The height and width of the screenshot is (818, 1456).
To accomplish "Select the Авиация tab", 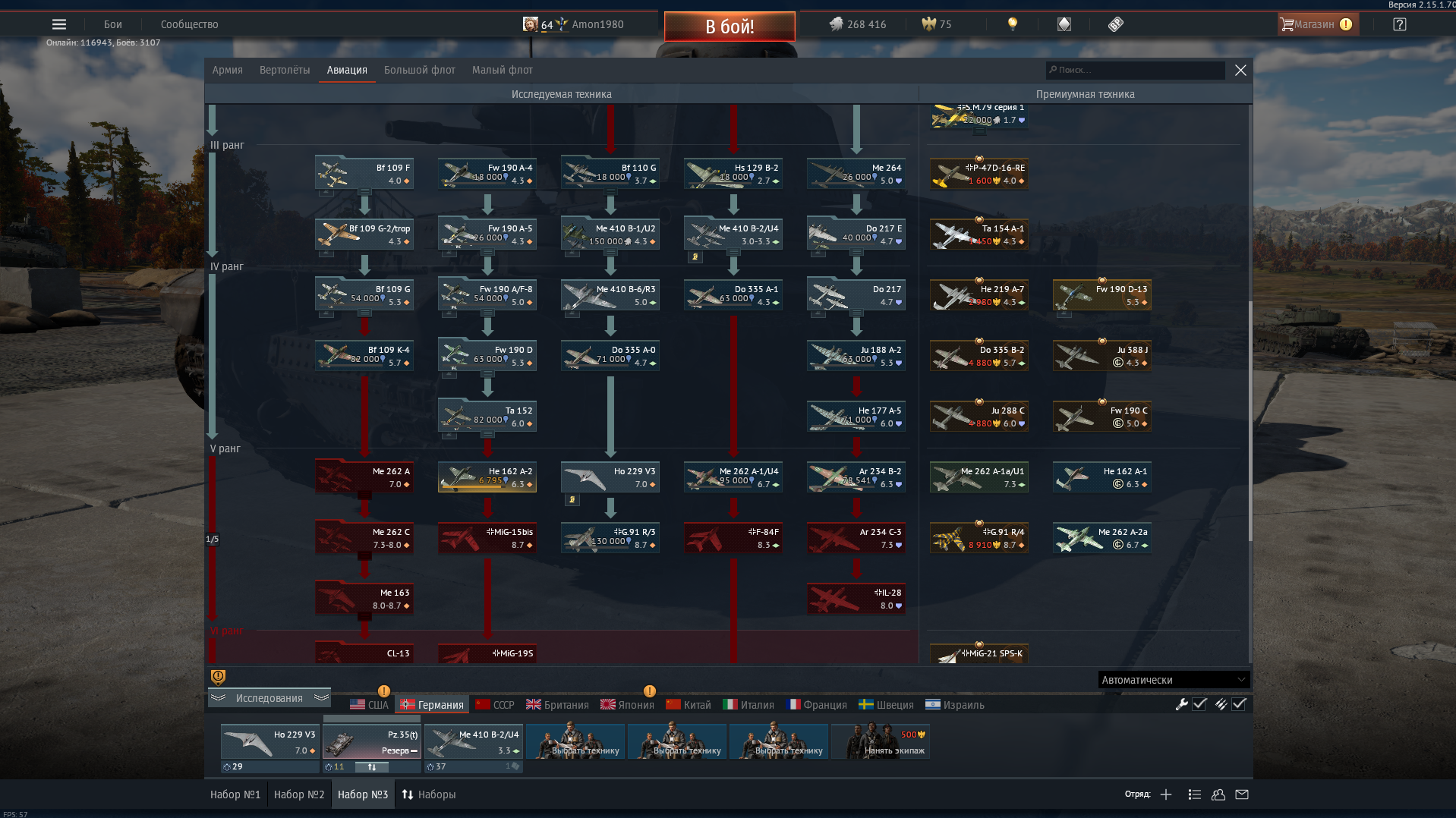I will tap(347, 70).
